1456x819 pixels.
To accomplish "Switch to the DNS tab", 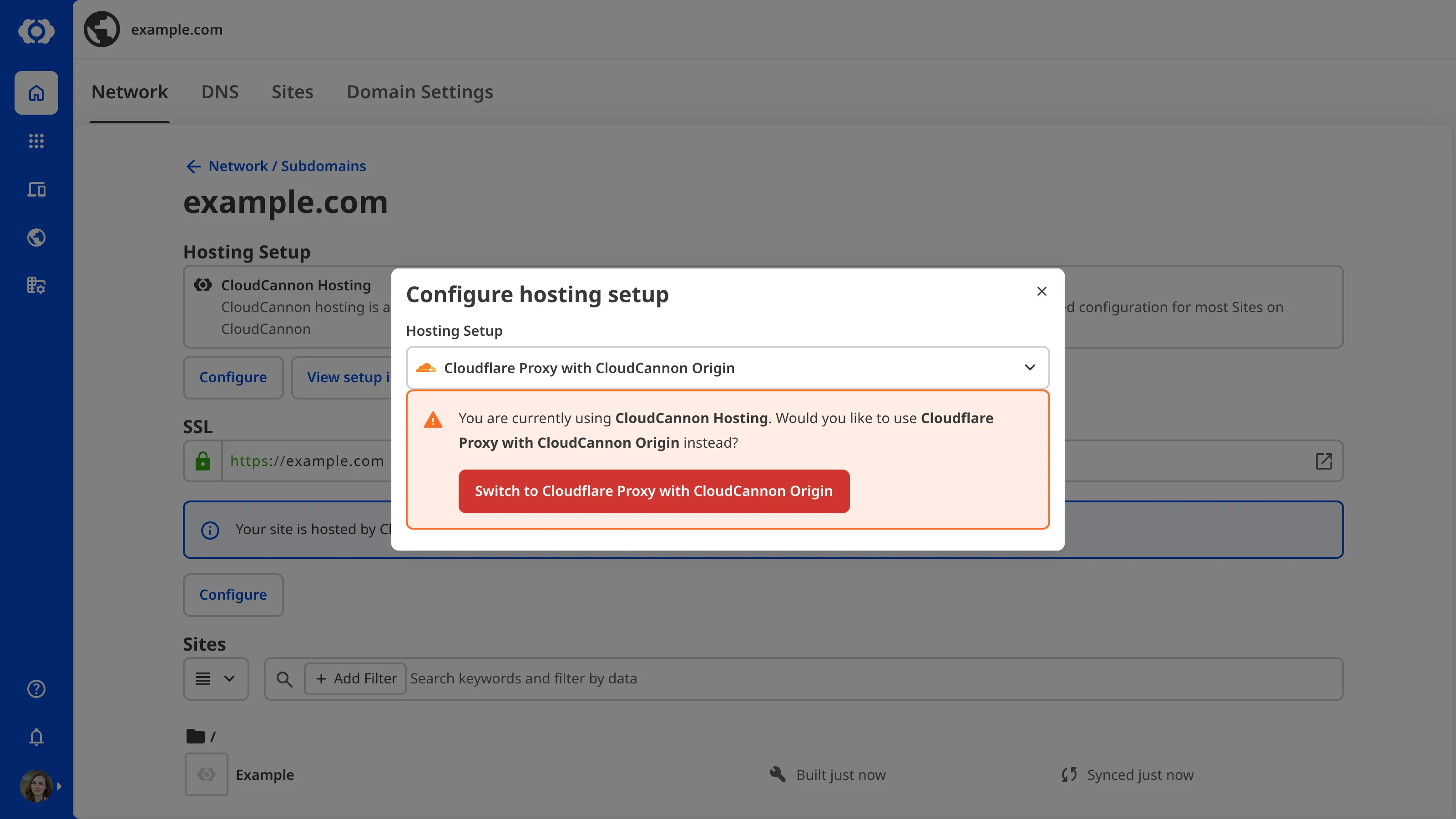I will (220, 92).
